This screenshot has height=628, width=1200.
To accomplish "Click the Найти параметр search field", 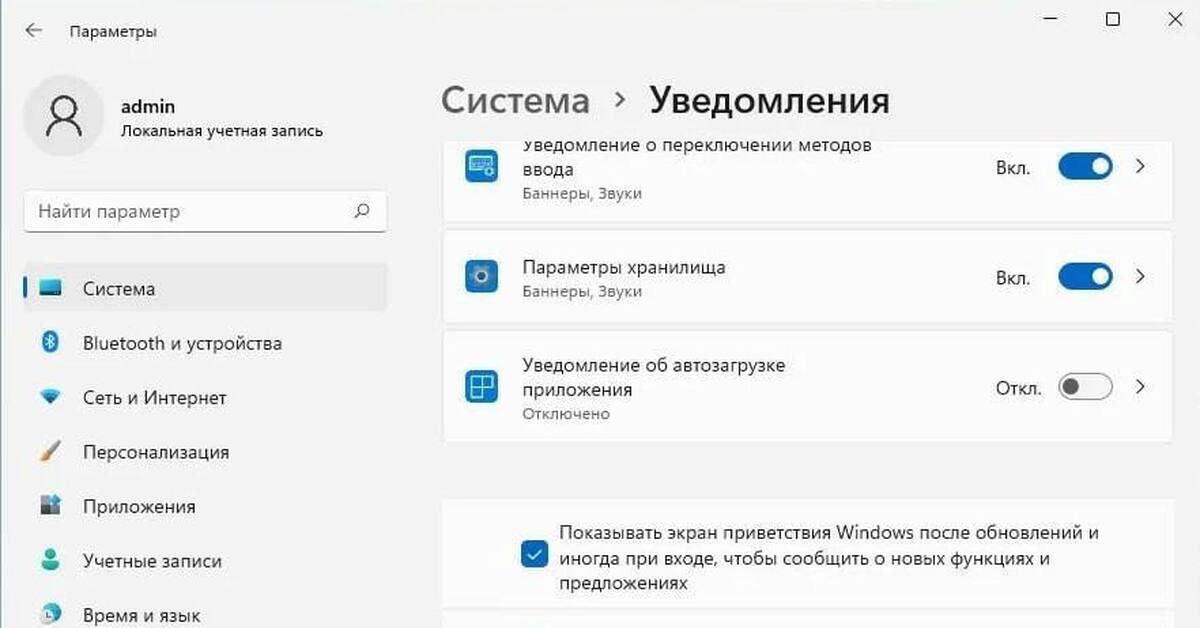I will [205, 211].
